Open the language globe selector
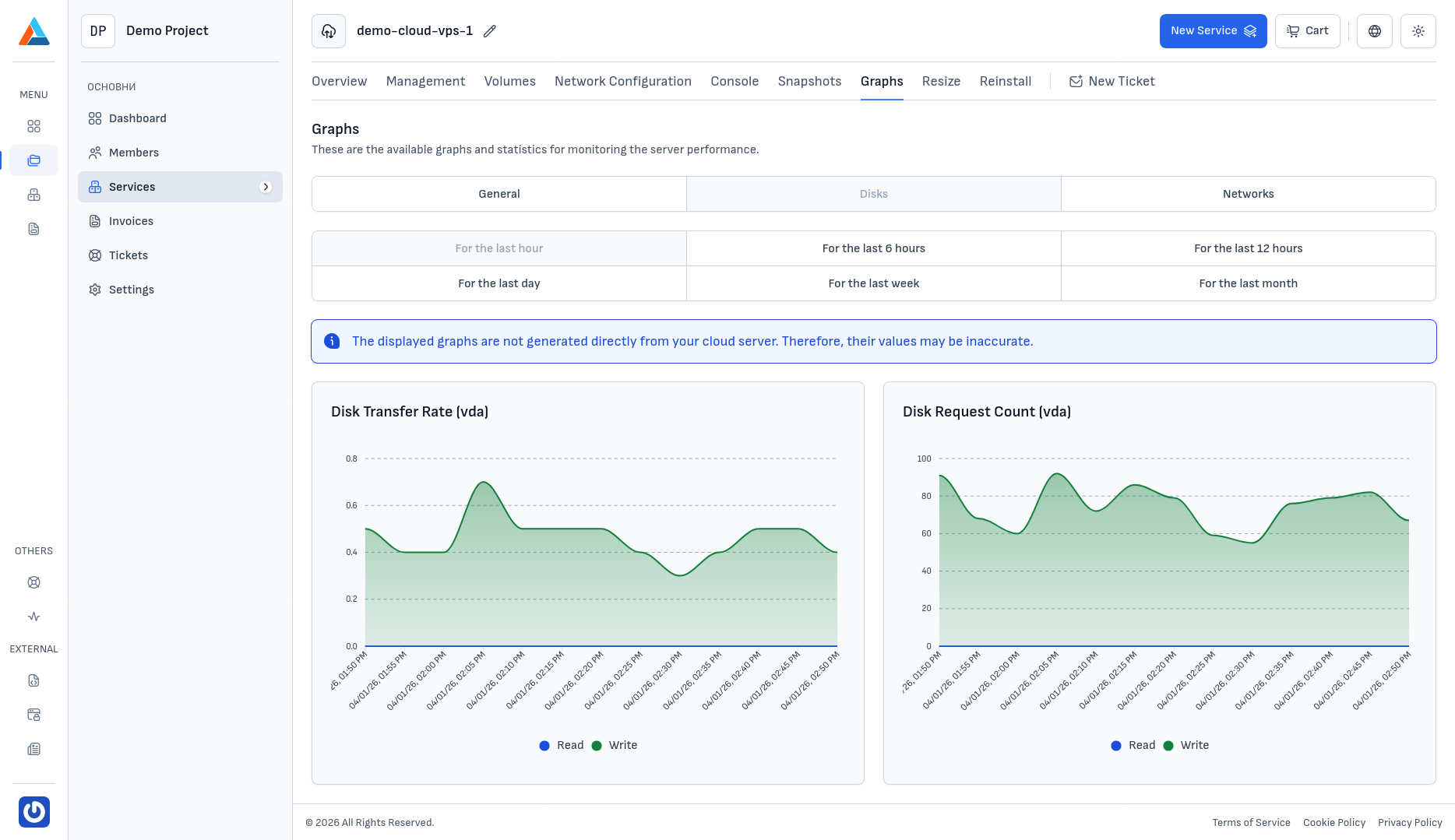This screenshot has width=1455, height=840. tap(1374, 31)
